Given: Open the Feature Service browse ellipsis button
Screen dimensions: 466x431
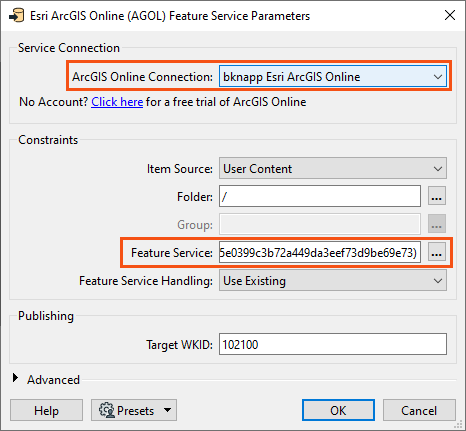Looking at the screenshot, I should (437, 253).
